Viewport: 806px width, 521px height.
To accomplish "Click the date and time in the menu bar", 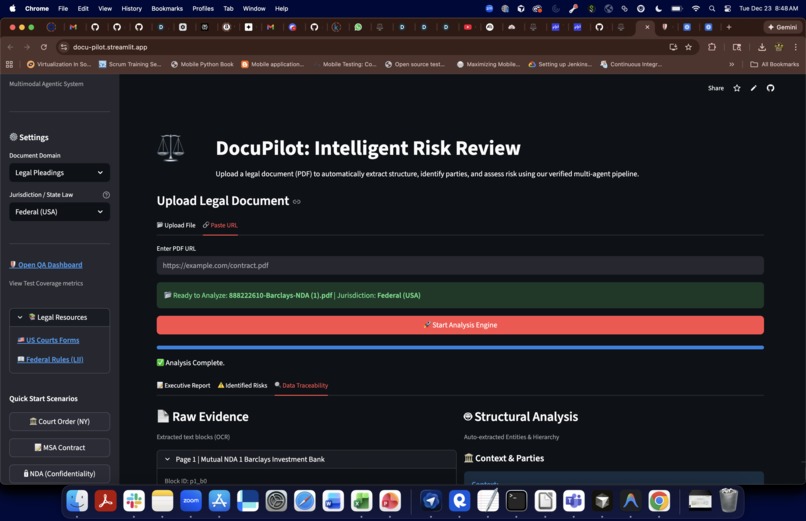I will pyautogui.click(x=768, y=9).
